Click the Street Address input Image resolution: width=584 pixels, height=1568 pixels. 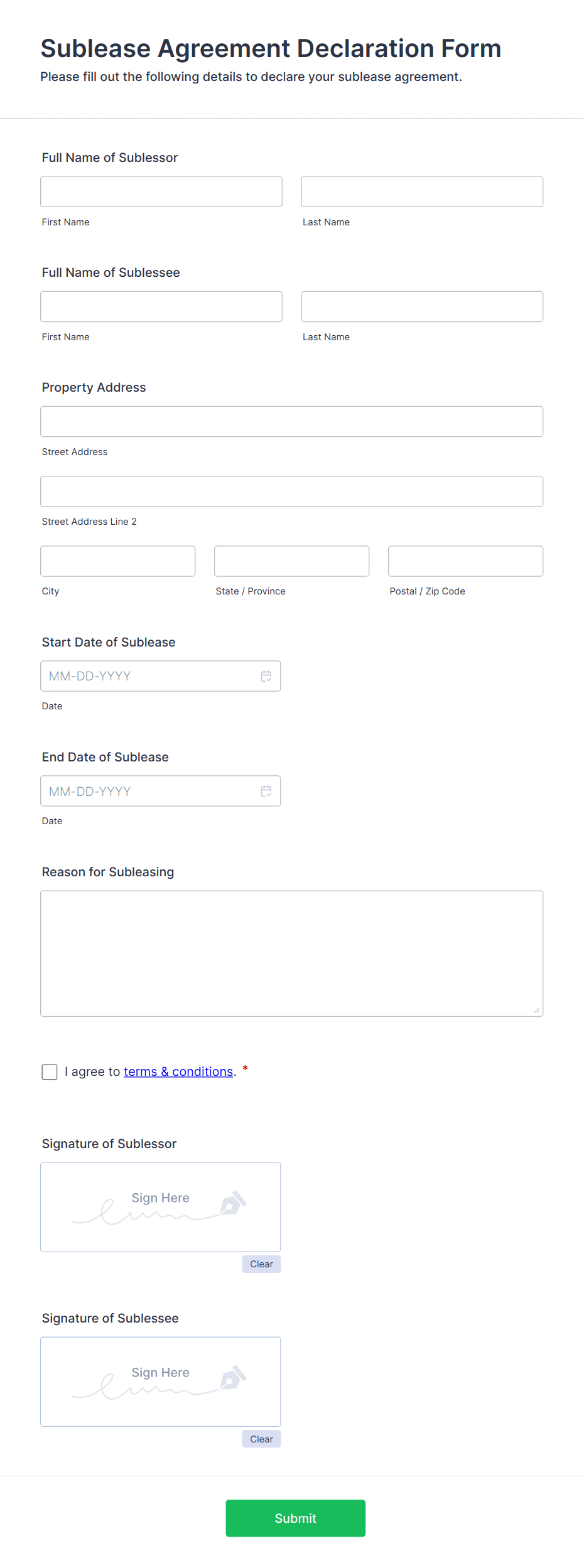pyautogui.click(x=291, y=421)
